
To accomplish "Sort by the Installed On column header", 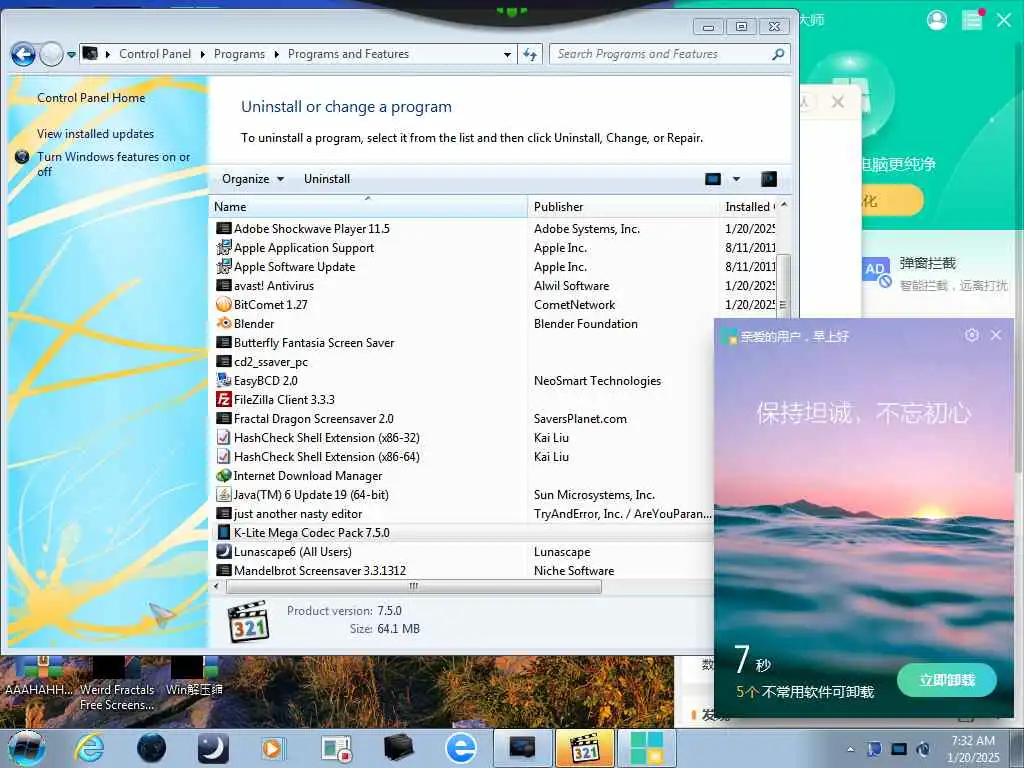I will pyautogui.click(x=749, y=206).
